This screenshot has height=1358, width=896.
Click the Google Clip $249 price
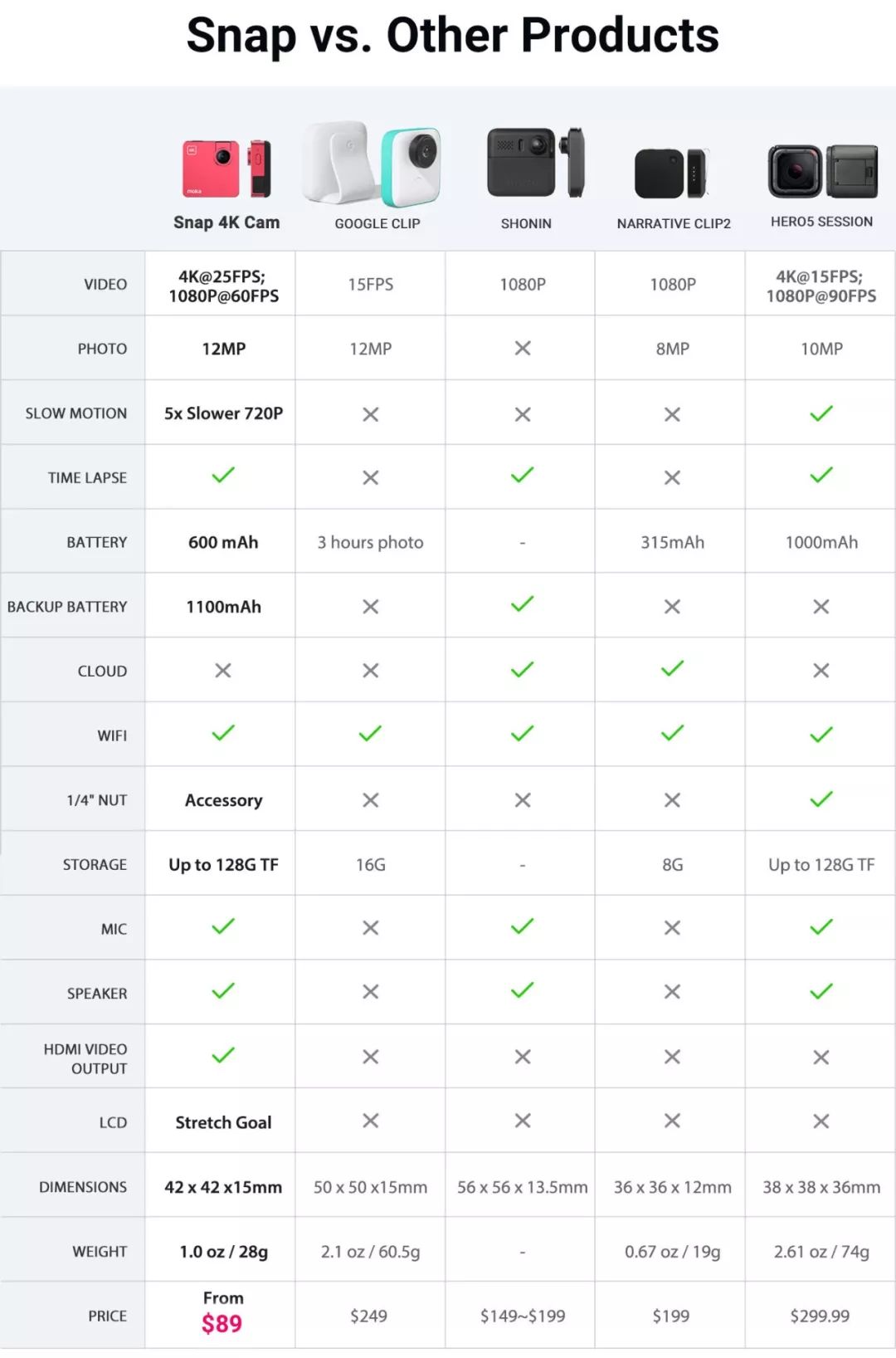click(368, 1316)
